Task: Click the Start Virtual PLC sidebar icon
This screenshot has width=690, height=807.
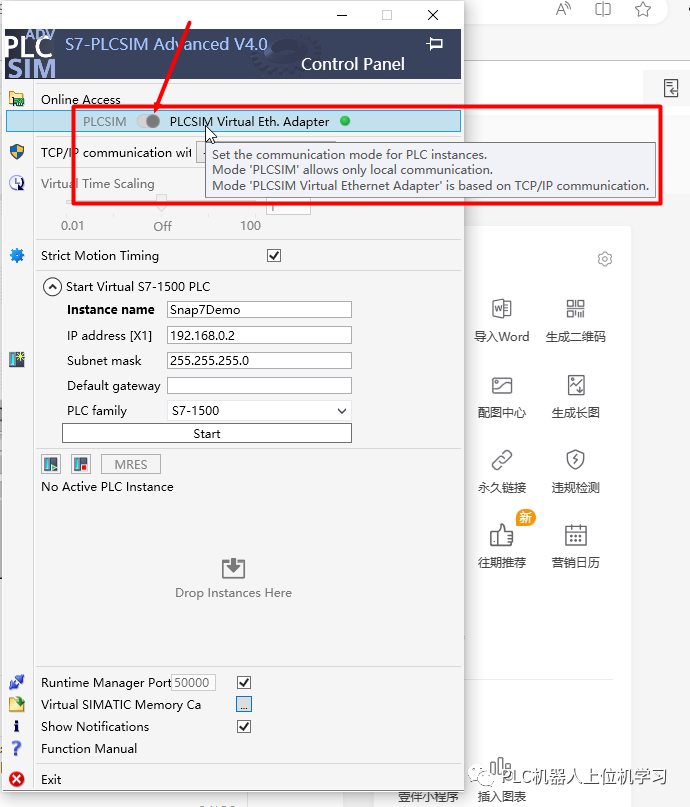Action: 17,359
